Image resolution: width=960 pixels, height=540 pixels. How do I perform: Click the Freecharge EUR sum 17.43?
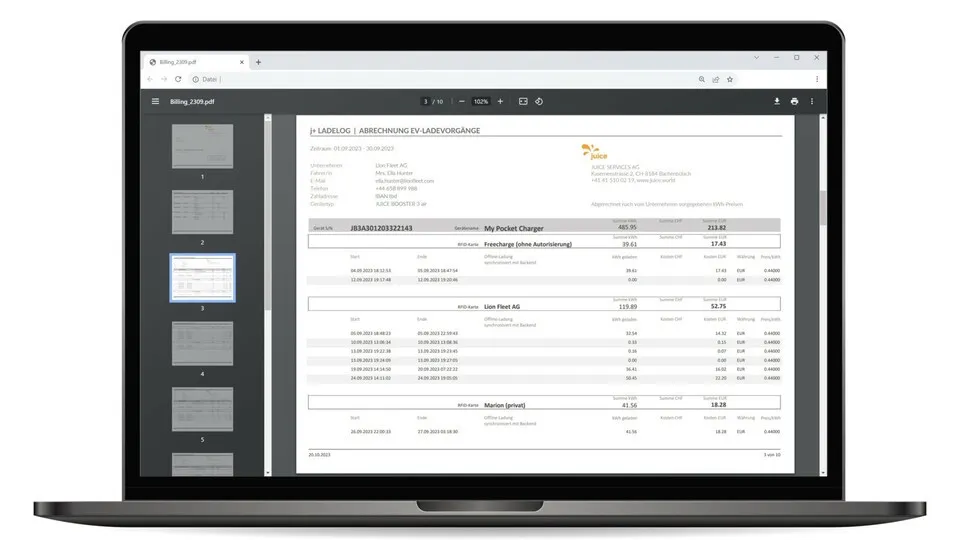pyautogui.click(x=718, y=244)
